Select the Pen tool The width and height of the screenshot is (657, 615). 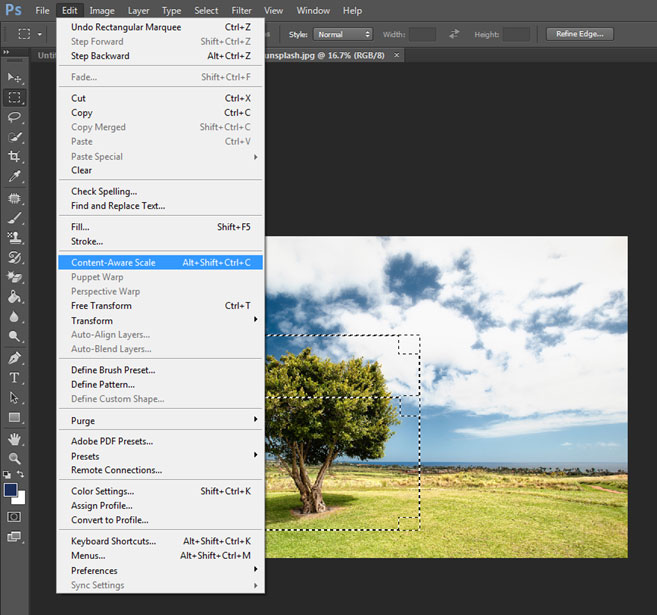pyautogui.click(x=14, y=358)
